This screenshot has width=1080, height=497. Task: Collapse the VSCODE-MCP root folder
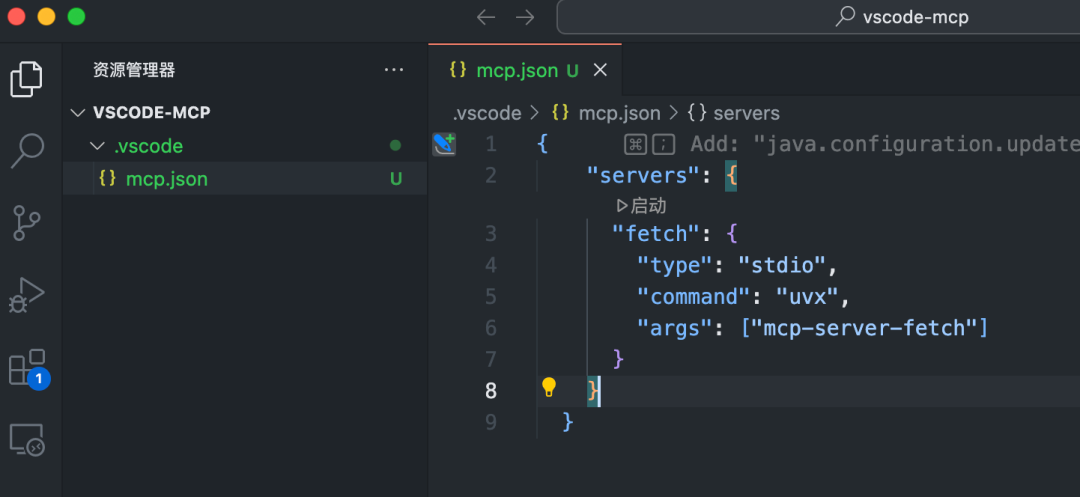(x=77, y=112)
